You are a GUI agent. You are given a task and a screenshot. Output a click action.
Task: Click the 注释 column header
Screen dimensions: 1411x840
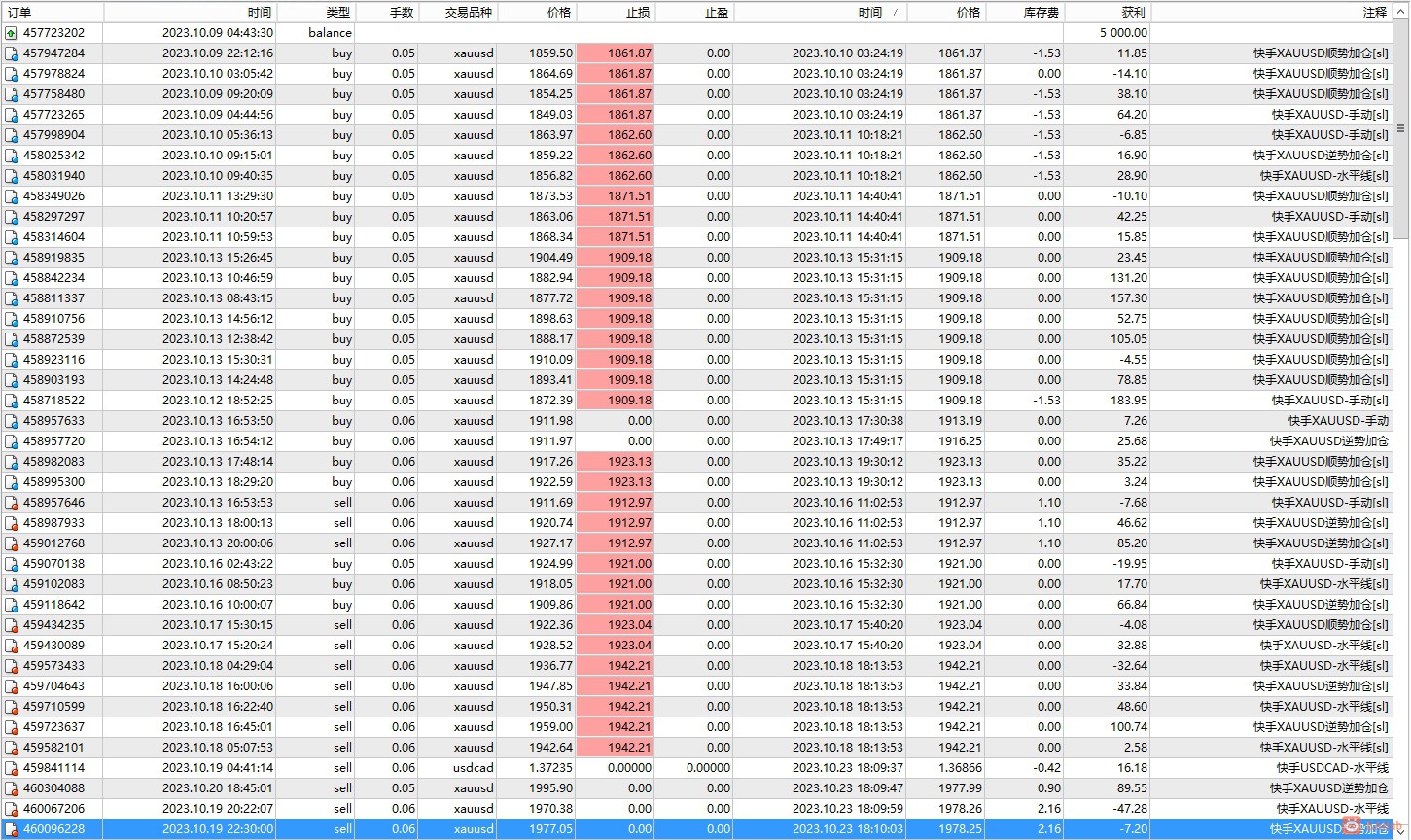point(1272,12)
